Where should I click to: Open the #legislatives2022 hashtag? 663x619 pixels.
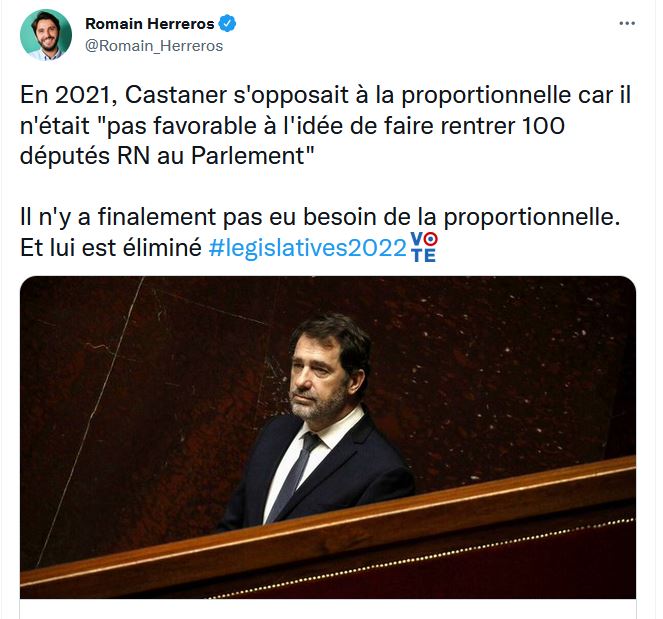[307, 248]
